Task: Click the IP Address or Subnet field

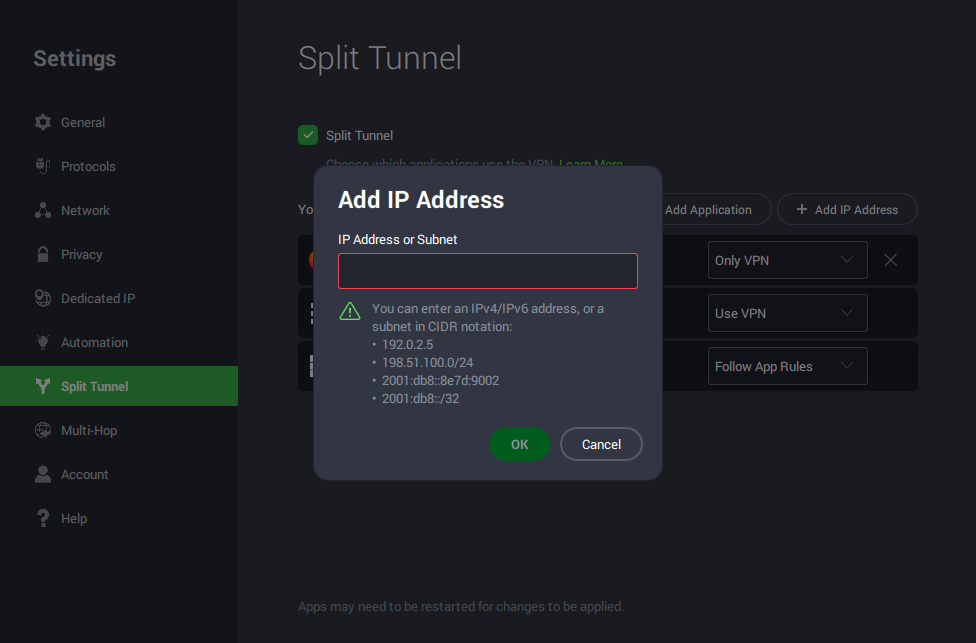Action: pyautogui.click(x=487, y=271)
